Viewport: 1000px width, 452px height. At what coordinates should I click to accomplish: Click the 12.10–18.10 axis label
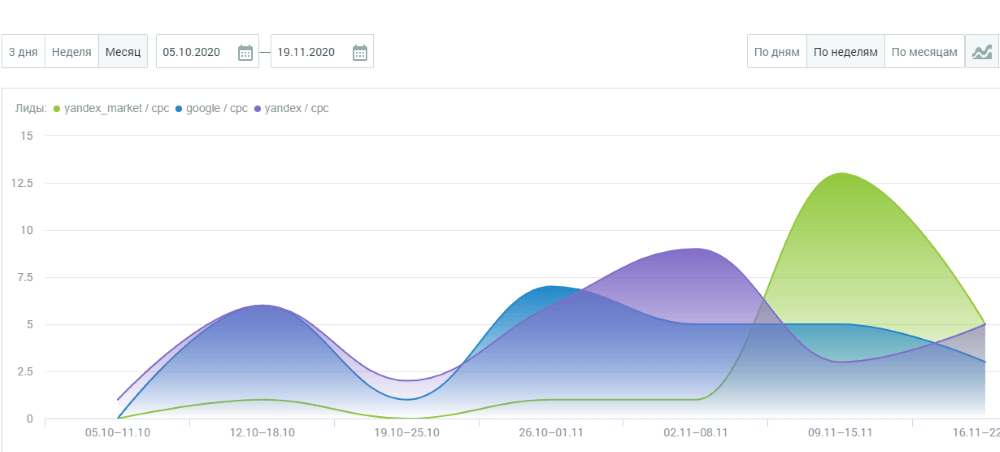pyautogui.click(x=262, y=432)
